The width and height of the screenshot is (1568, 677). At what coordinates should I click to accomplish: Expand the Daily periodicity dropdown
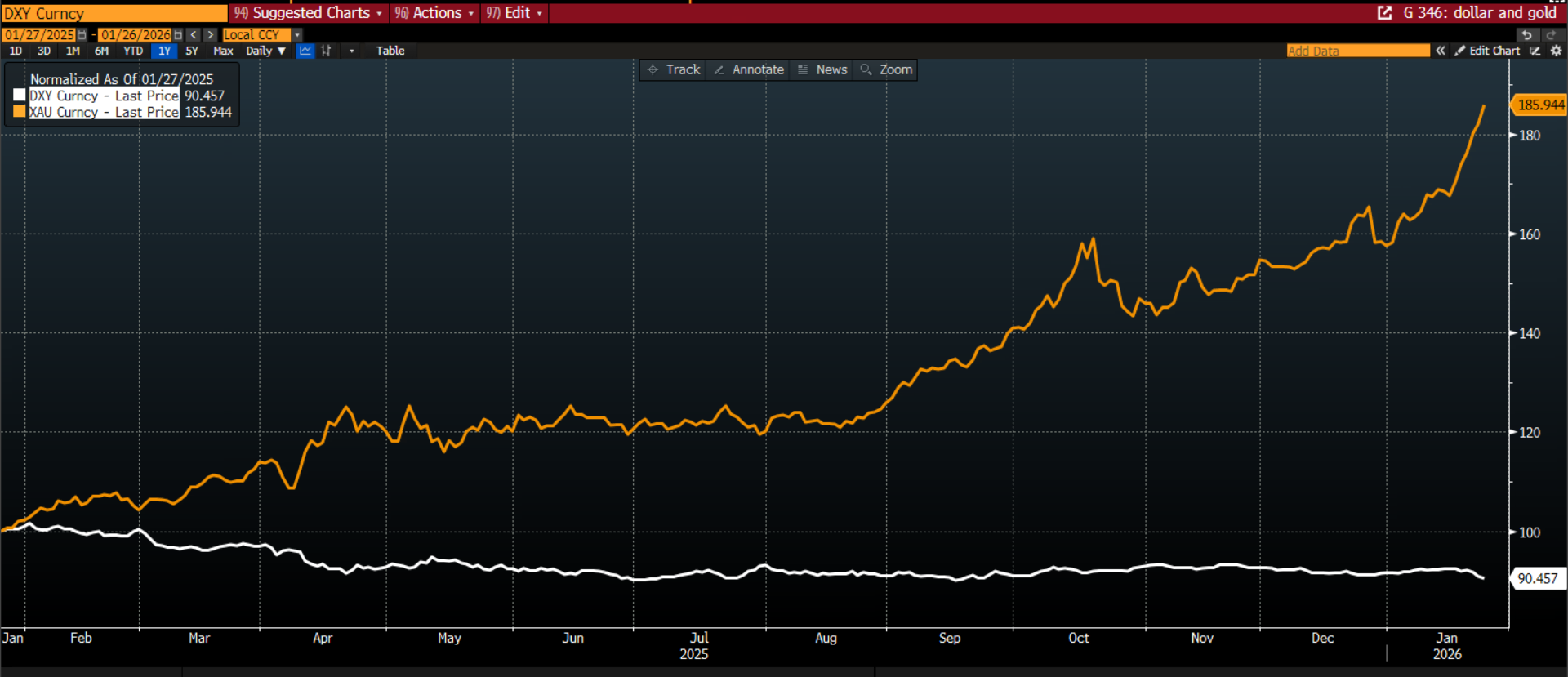pyautogui.click(x=265, y=51)
